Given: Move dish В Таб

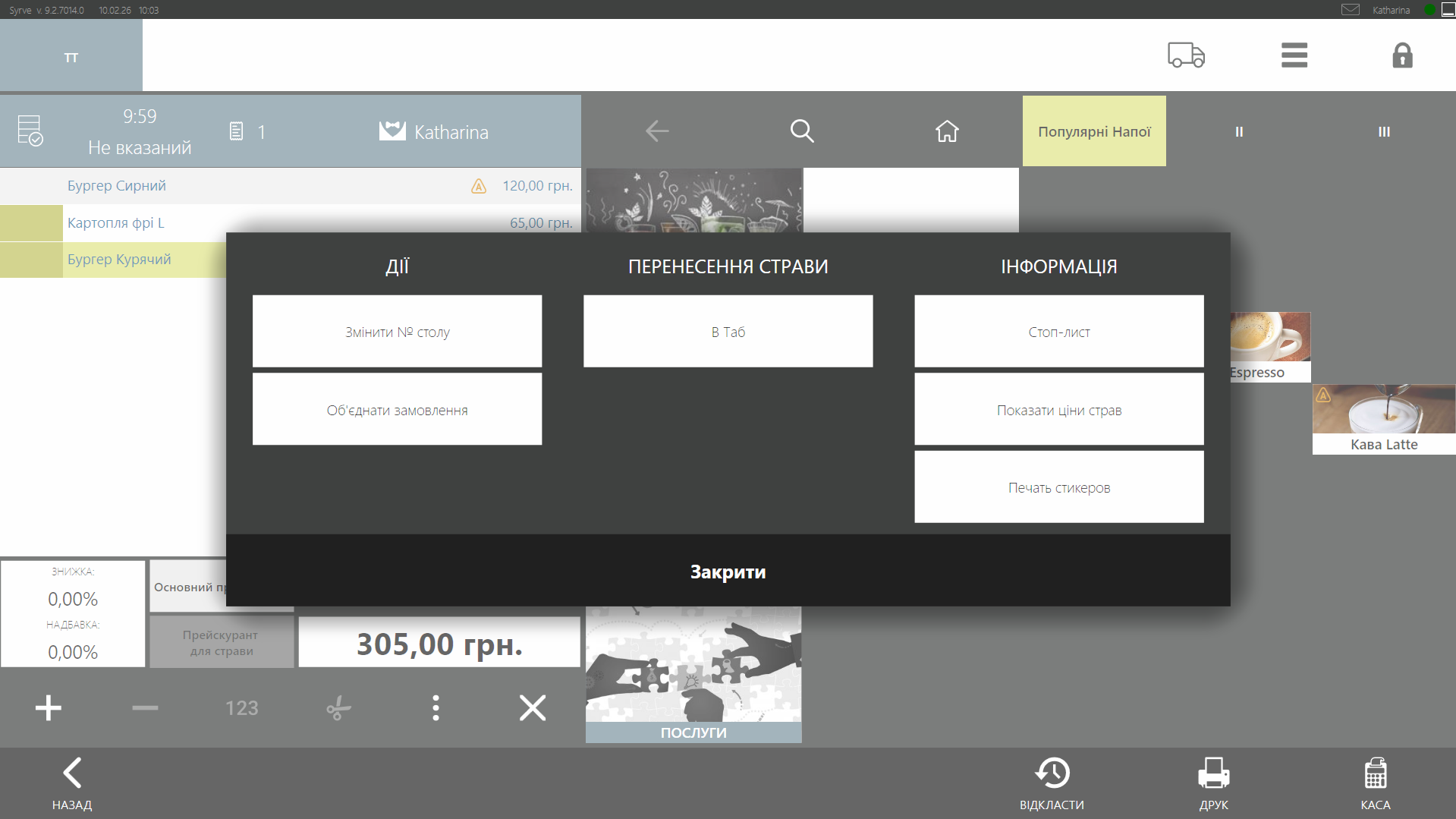Looking at the screenshot, I should pyautogui.click(x=728, y=332).
